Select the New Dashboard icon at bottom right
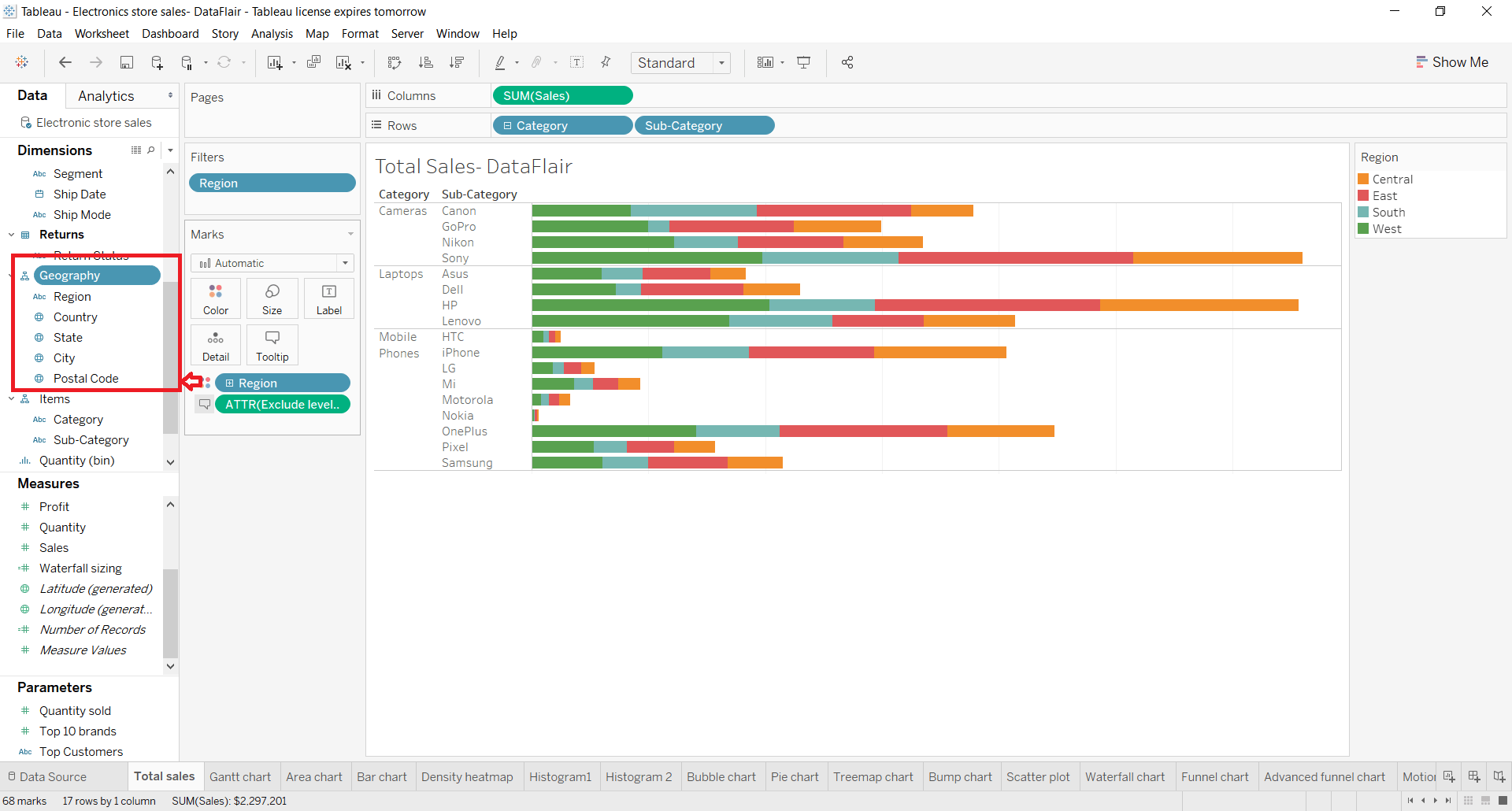 1475,776
